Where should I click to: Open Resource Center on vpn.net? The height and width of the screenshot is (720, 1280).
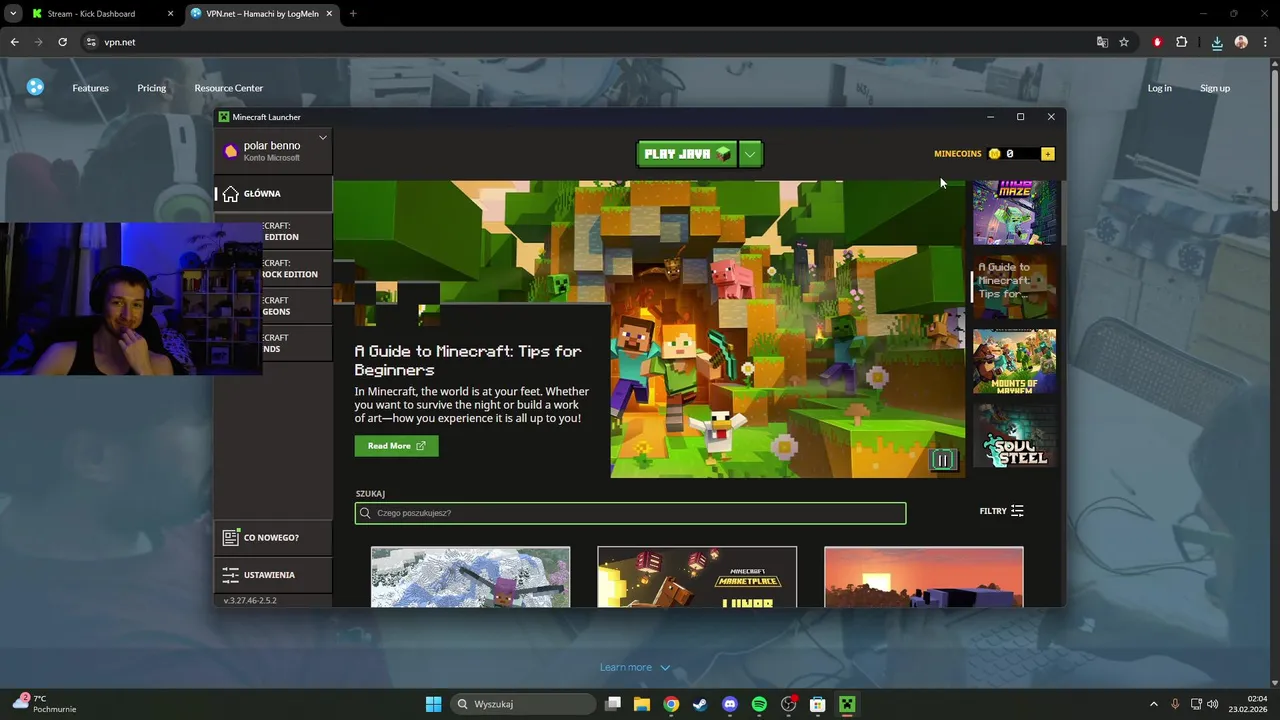[x=229, y=88]
